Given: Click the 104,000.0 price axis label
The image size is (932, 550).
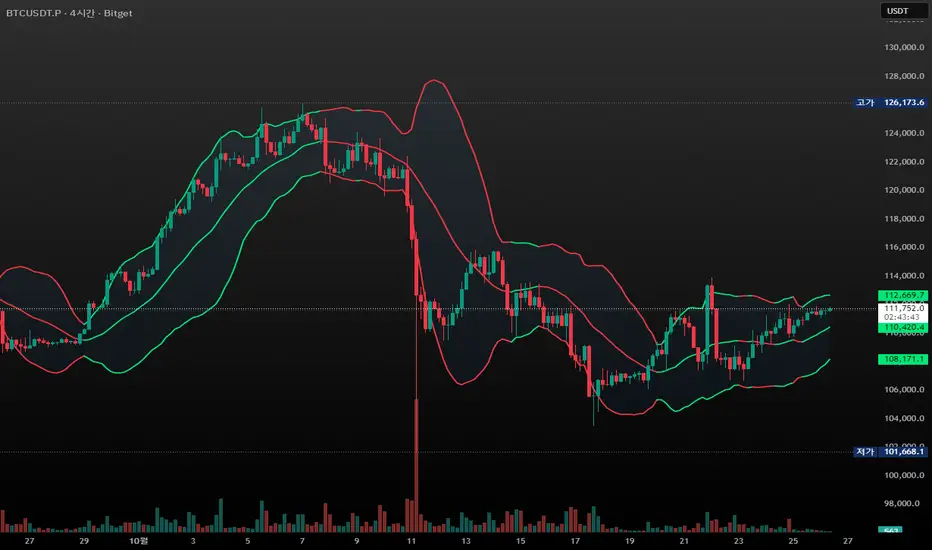Looking at the screenshot, I should pos(904,418).
